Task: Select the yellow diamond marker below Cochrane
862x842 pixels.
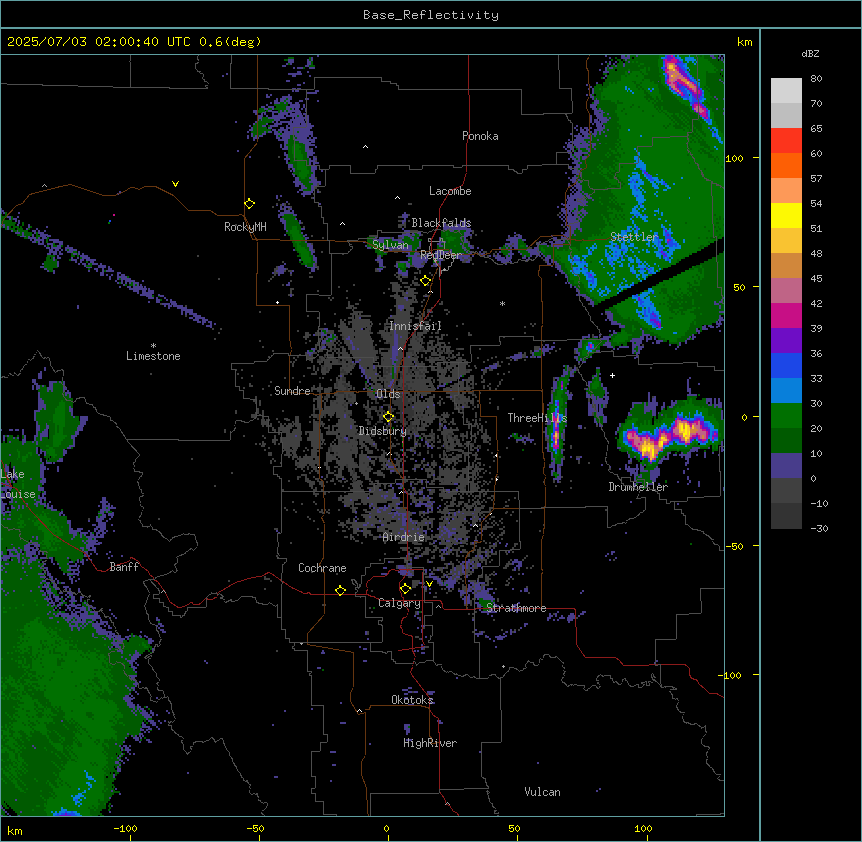Action: click(340, 590)
